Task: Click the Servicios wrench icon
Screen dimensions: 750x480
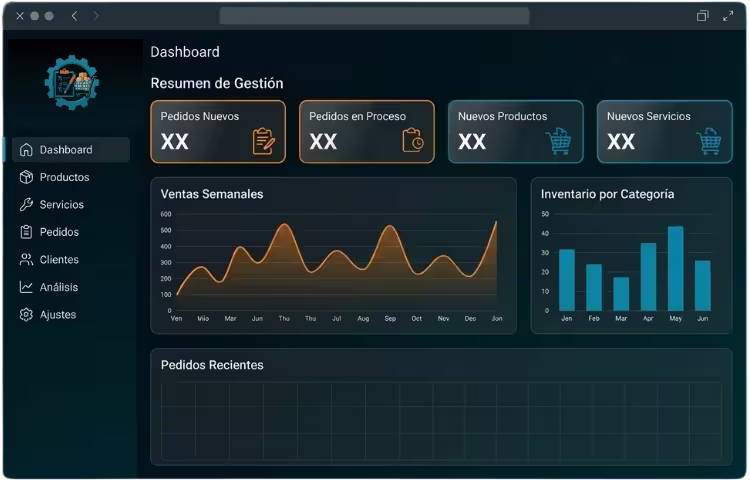Action: [26, 205]
